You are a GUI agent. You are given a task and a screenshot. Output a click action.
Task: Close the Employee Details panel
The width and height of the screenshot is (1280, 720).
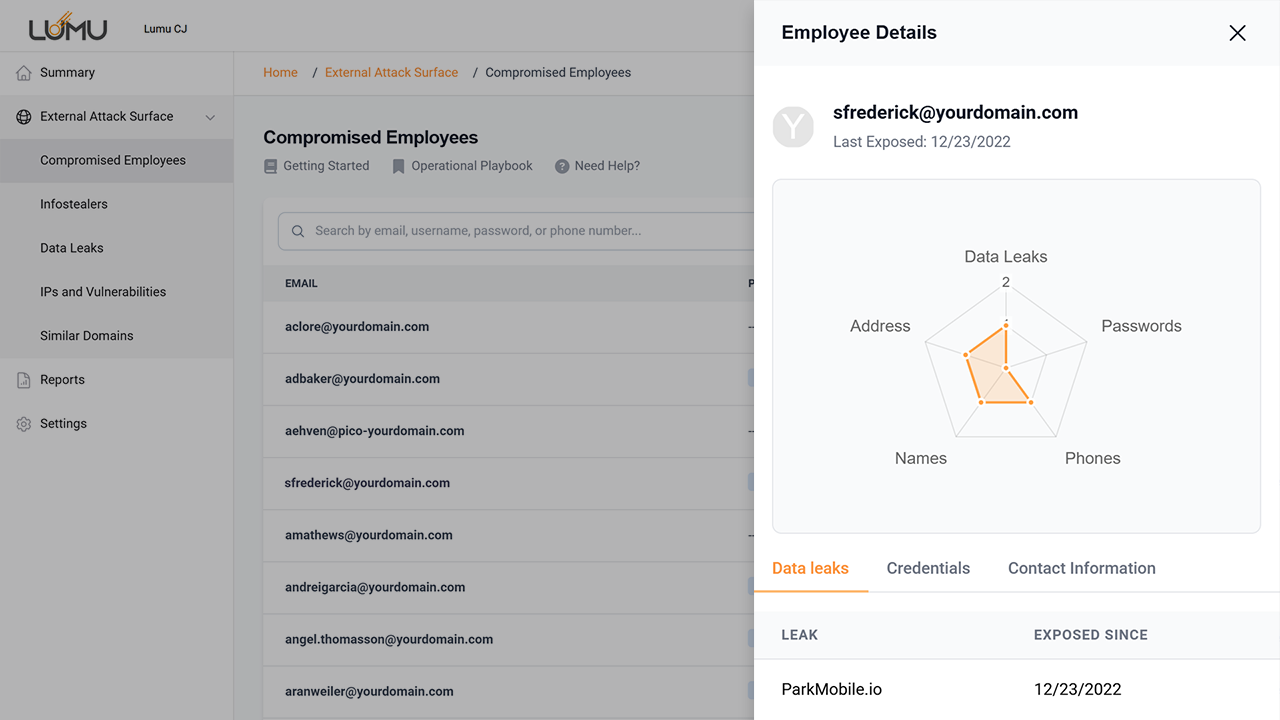tap(1237, 33)
